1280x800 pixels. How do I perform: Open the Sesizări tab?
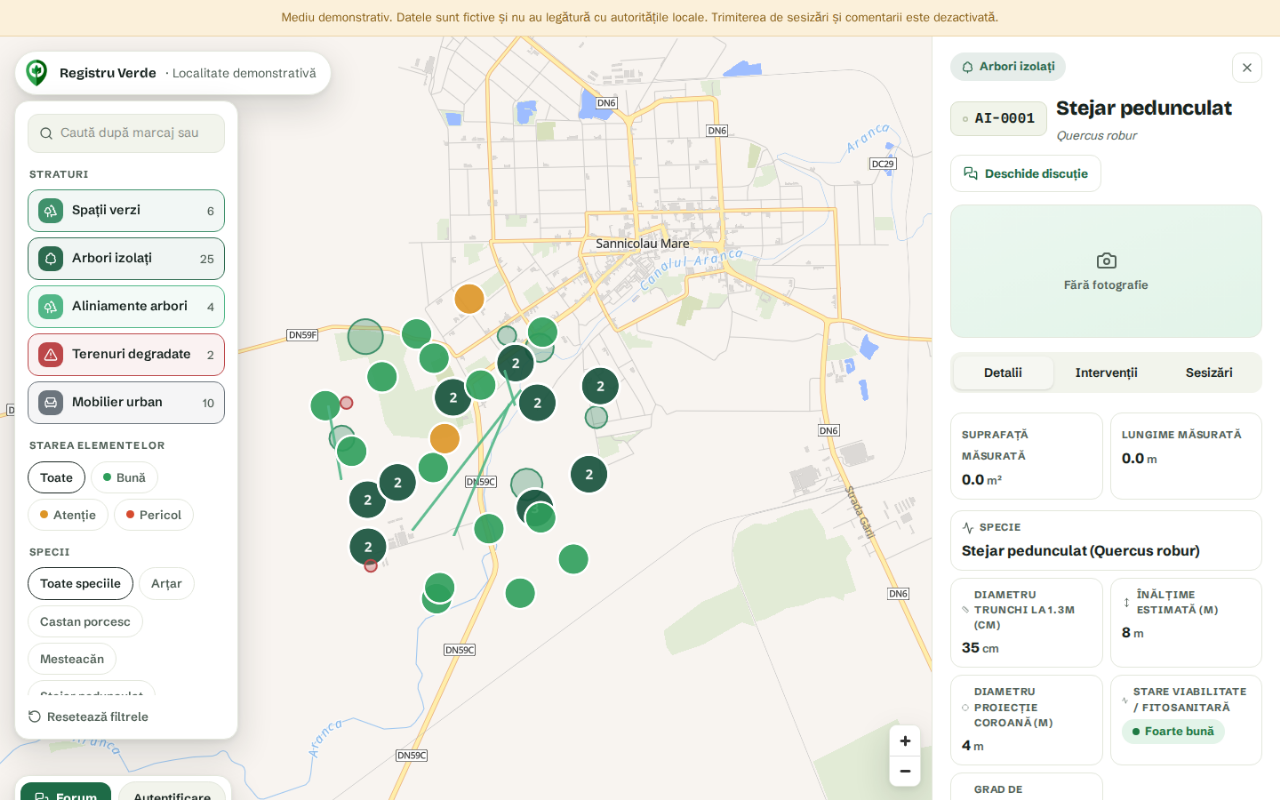(x=1209, y=373)
